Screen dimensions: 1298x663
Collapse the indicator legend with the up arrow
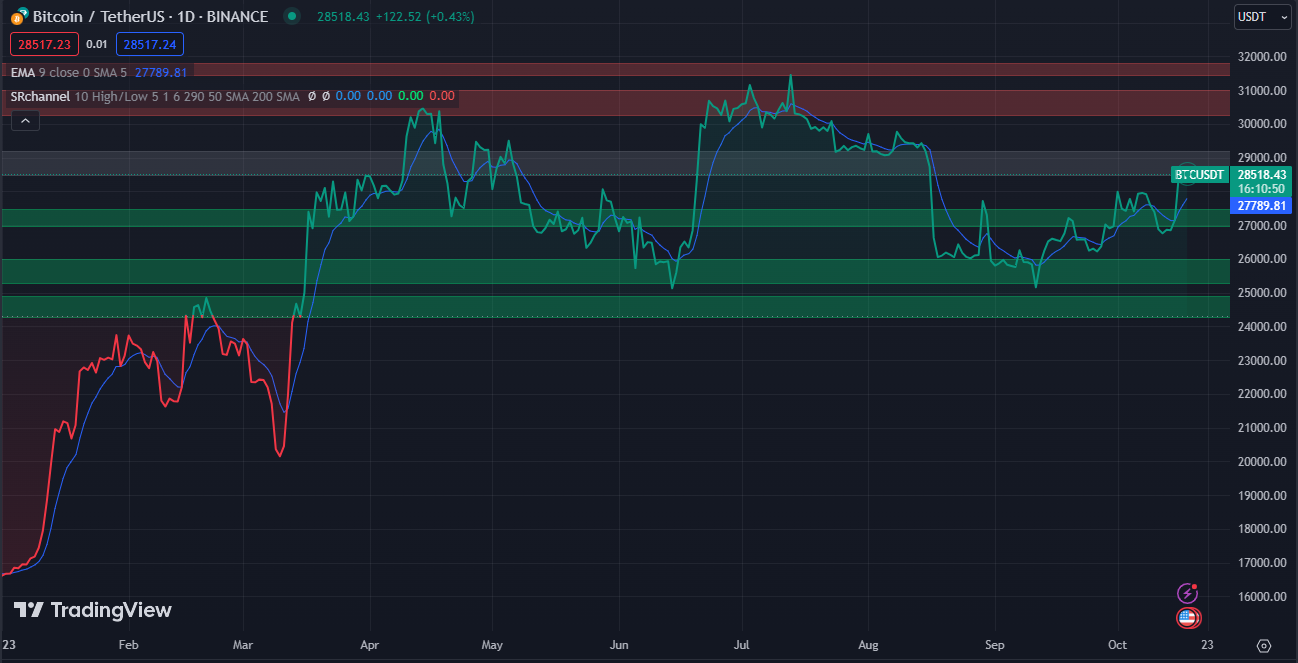coord(25,120)
